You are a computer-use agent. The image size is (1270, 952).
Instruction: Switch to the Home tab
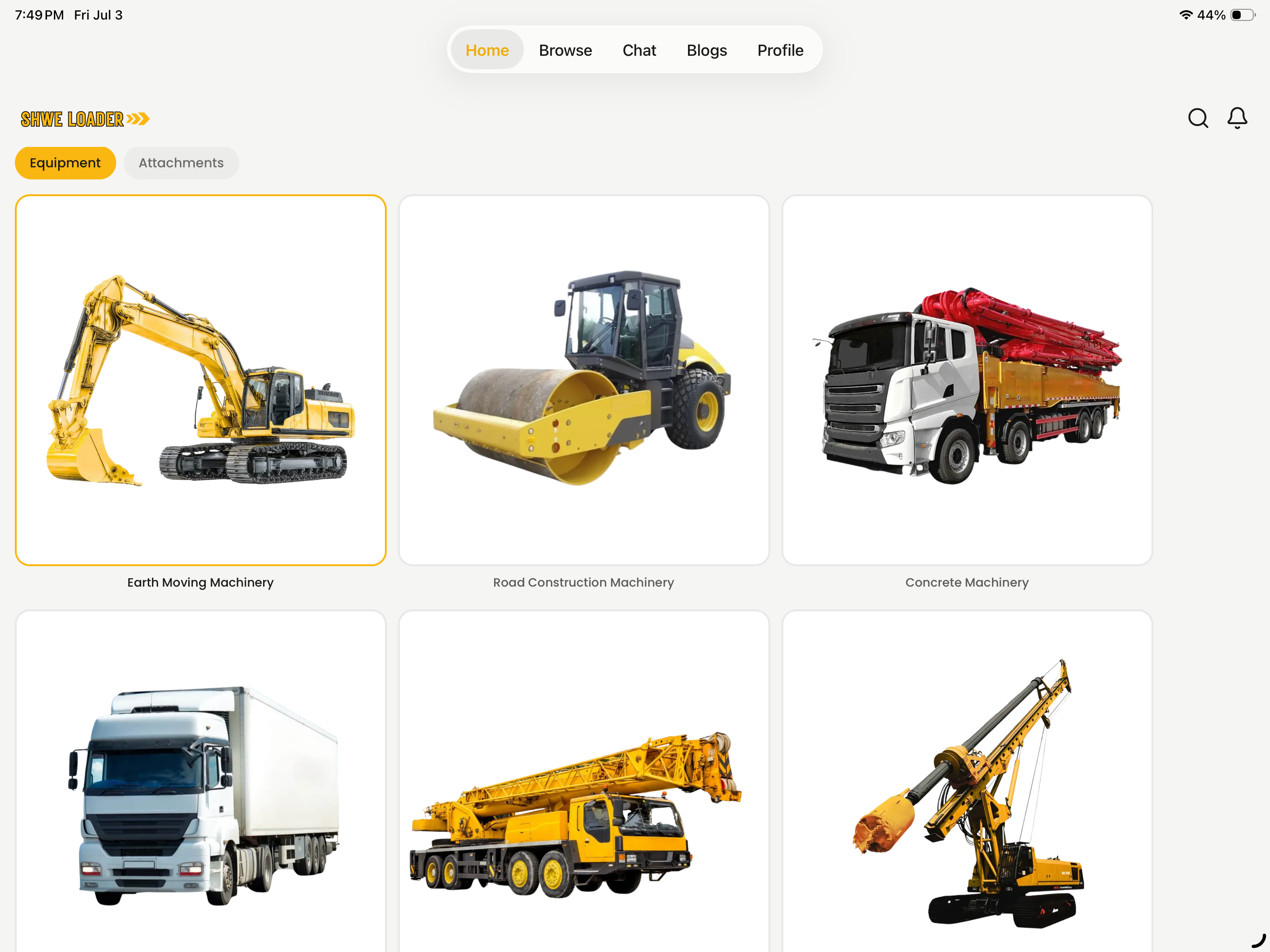point(487,50)
